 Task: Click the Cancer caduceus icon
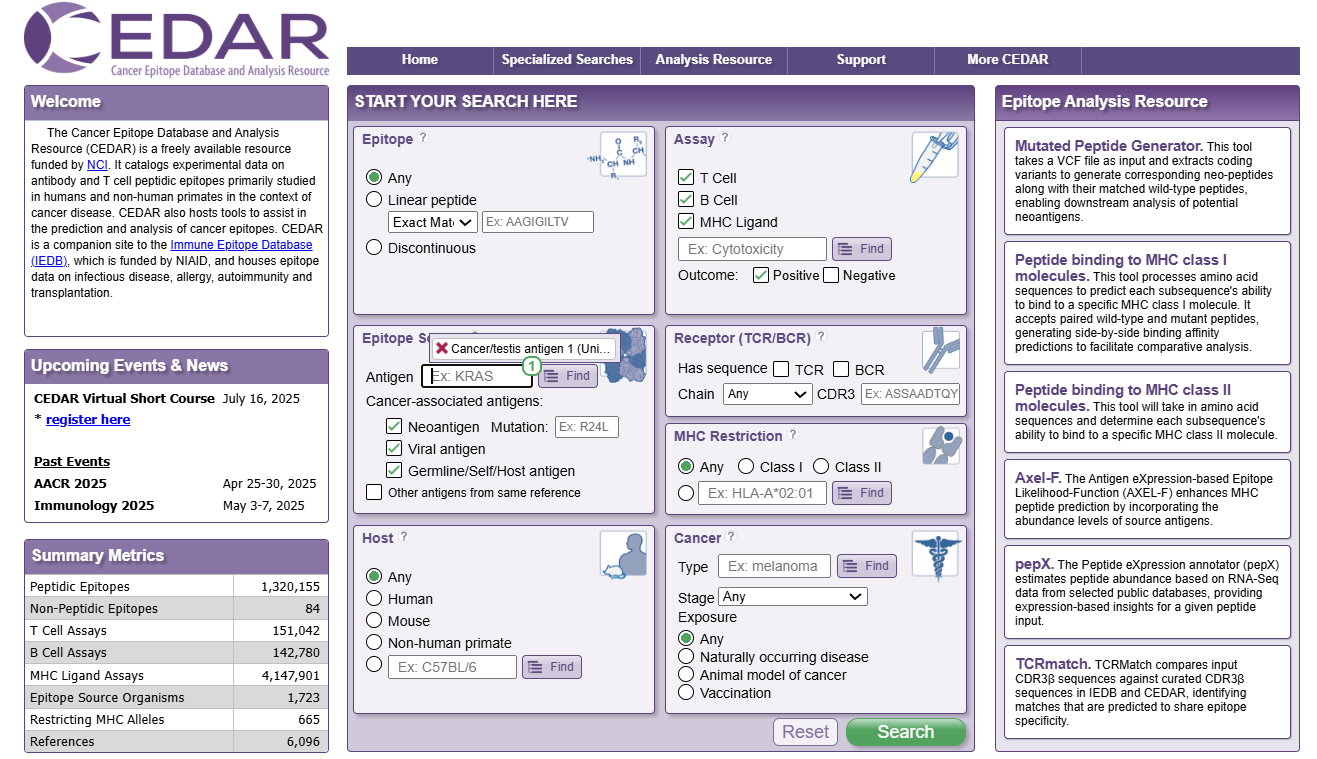tap(936, 557)
